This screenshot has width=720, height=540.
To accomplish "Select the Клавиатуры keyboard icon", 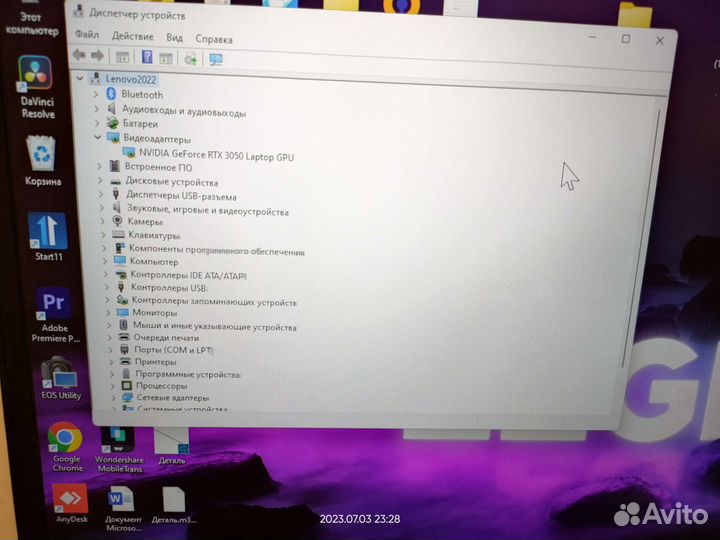I will [118, 235].
